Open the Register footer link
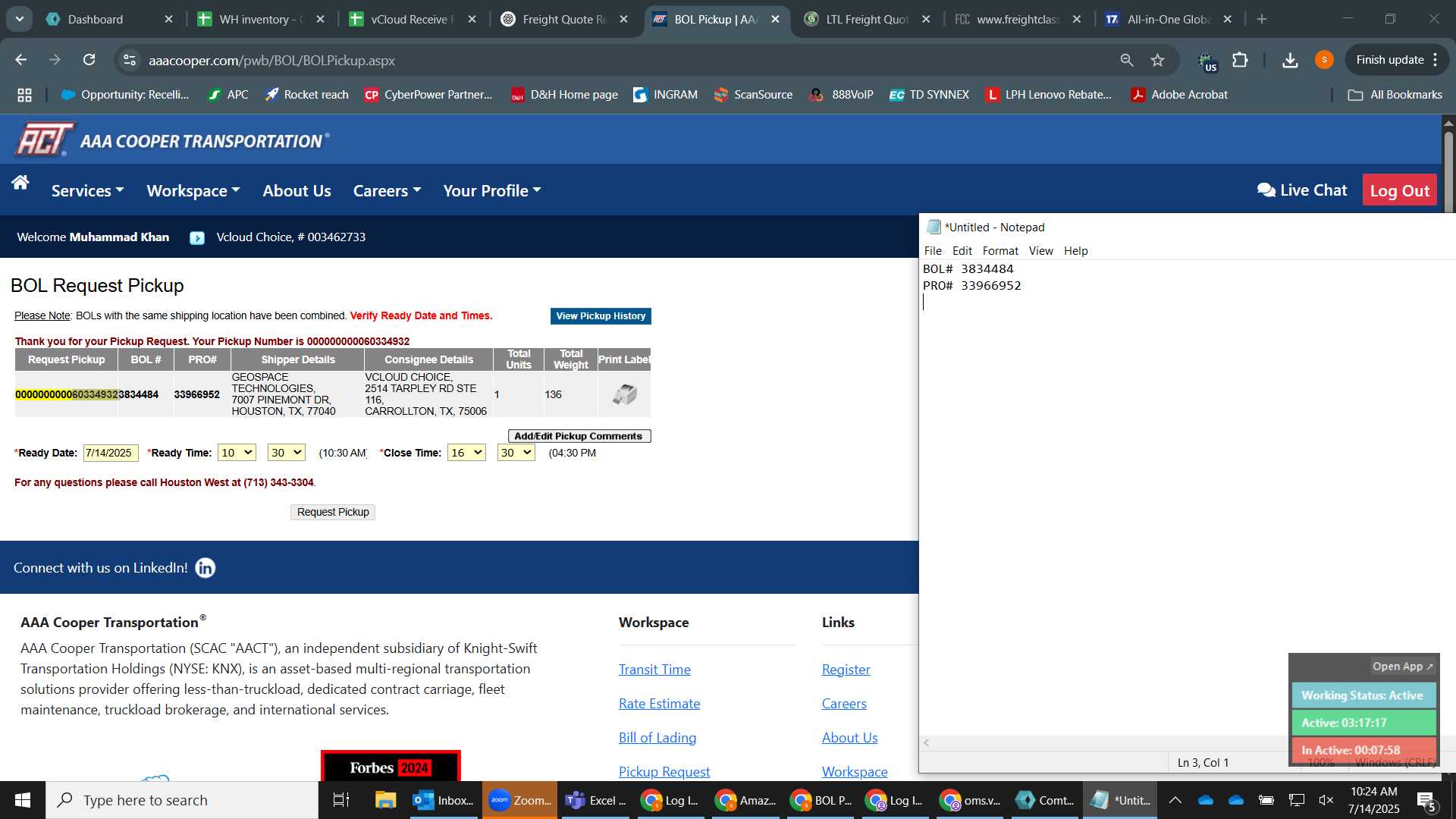Screen dimensions: 1456x819 846,670
